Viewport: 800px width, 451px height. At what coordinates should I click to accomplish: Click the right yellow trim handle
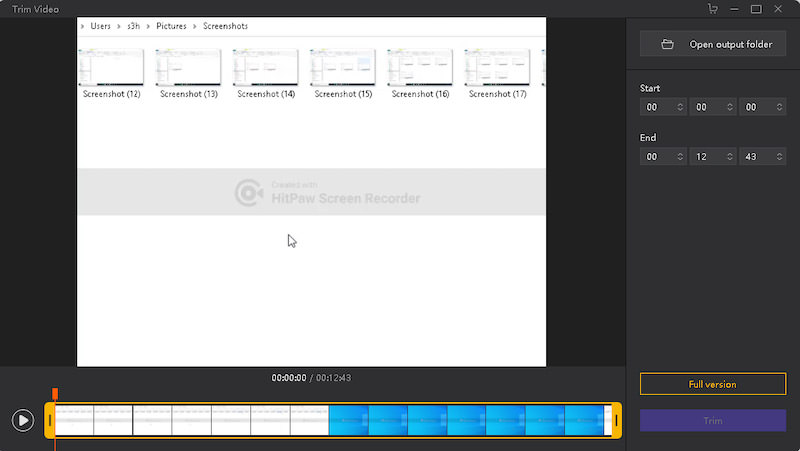tap(616, 420)
